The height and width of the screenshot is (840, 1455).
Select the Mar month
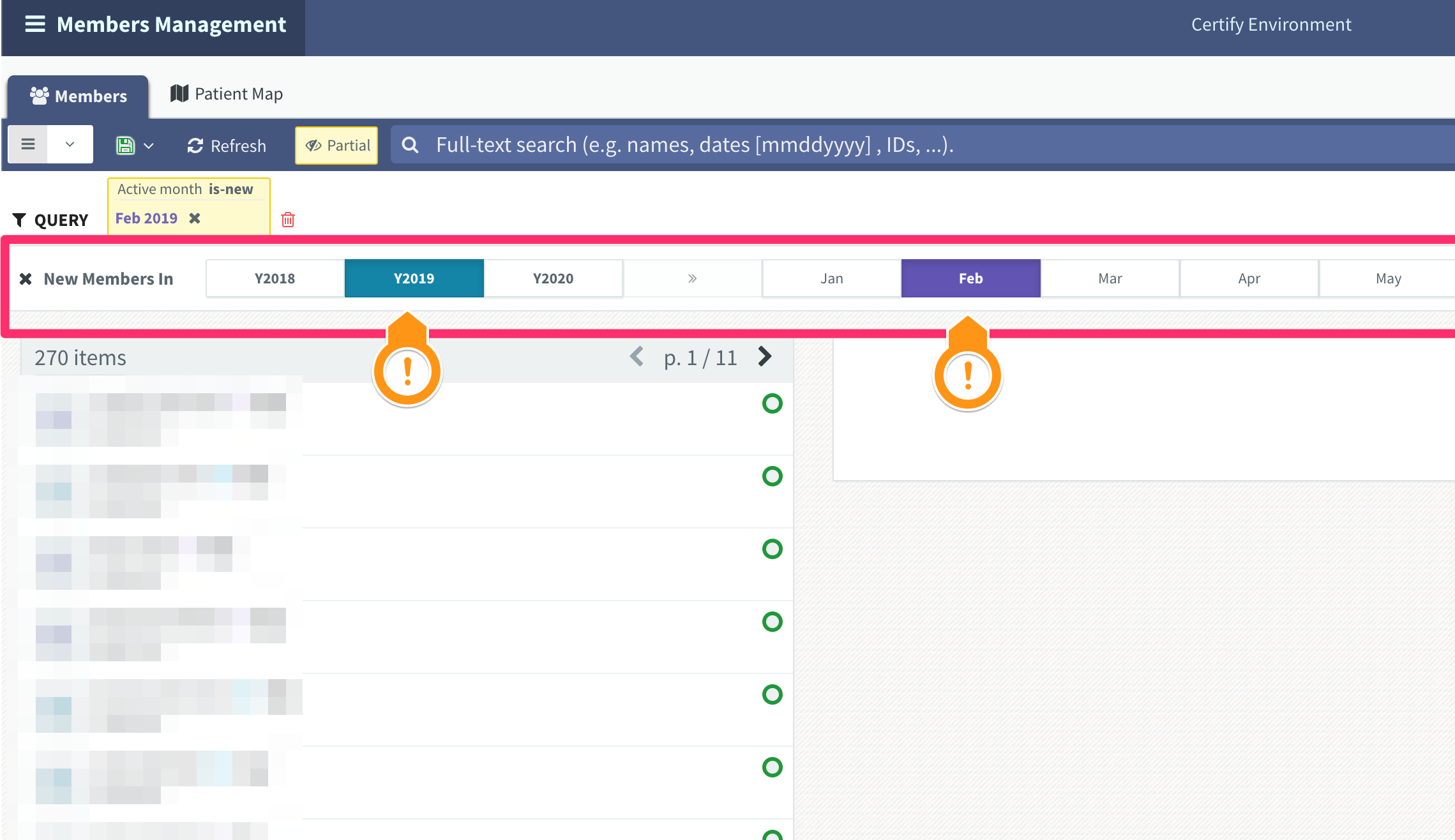[1110, 278]
